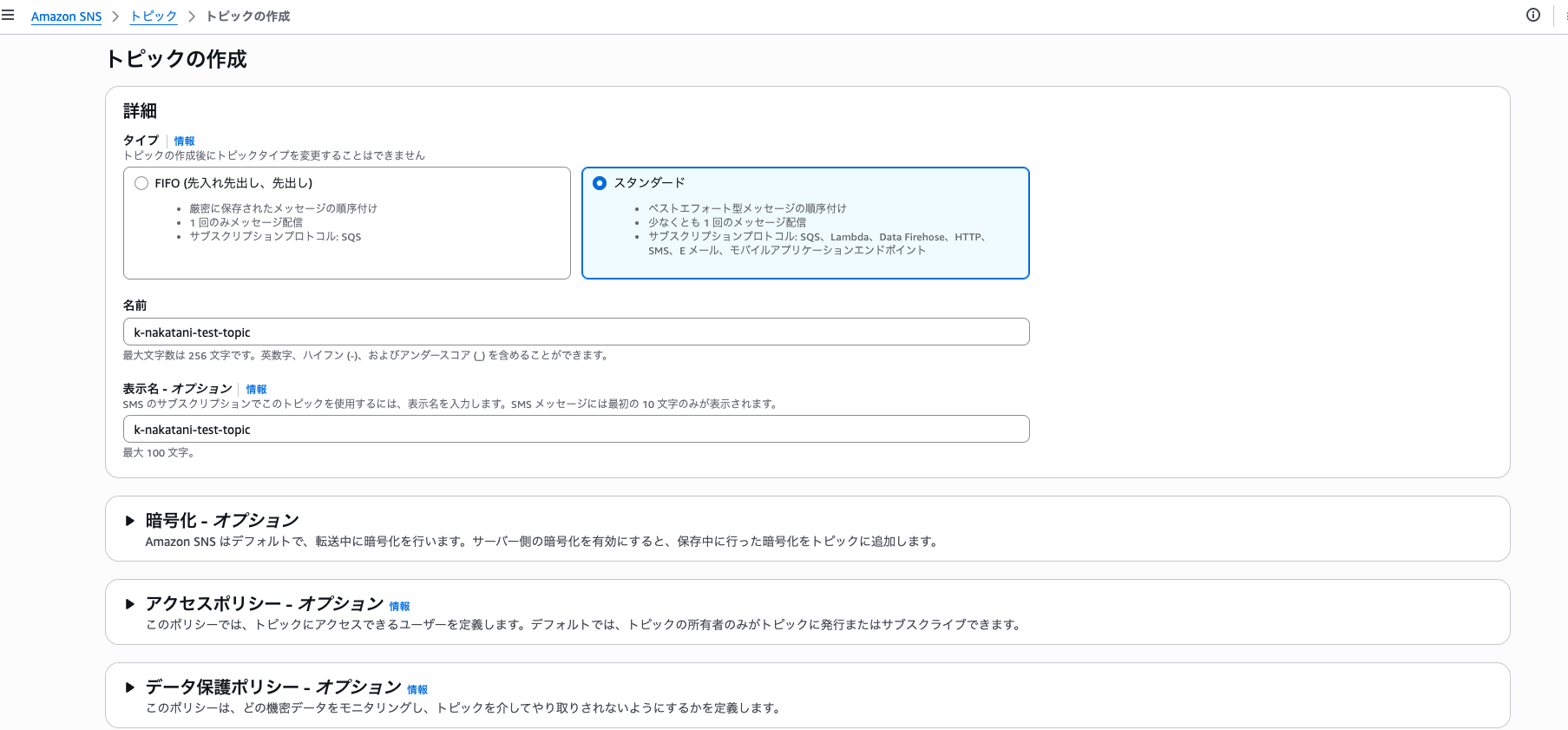
Task: Click the トピックの作成 breadcrumb text
Action: (247, 16)
